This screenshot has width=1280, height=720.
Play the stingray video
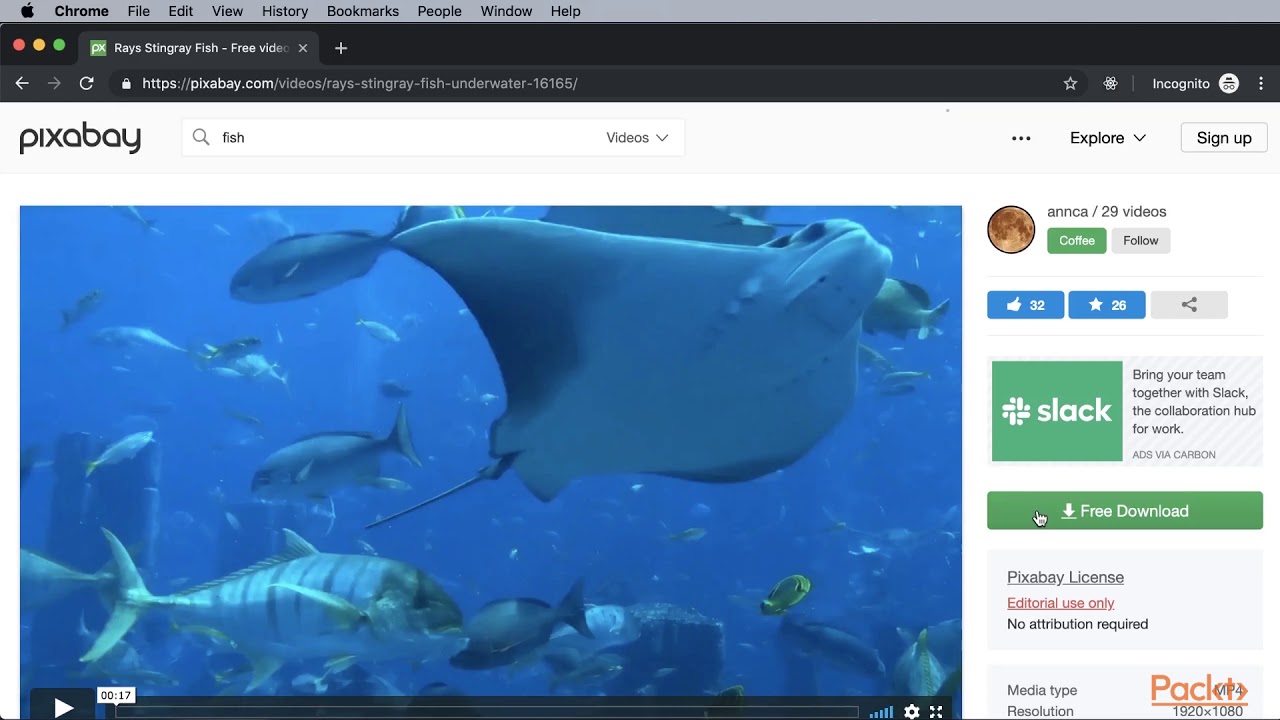pyautogui.click(x=62, y=708)
